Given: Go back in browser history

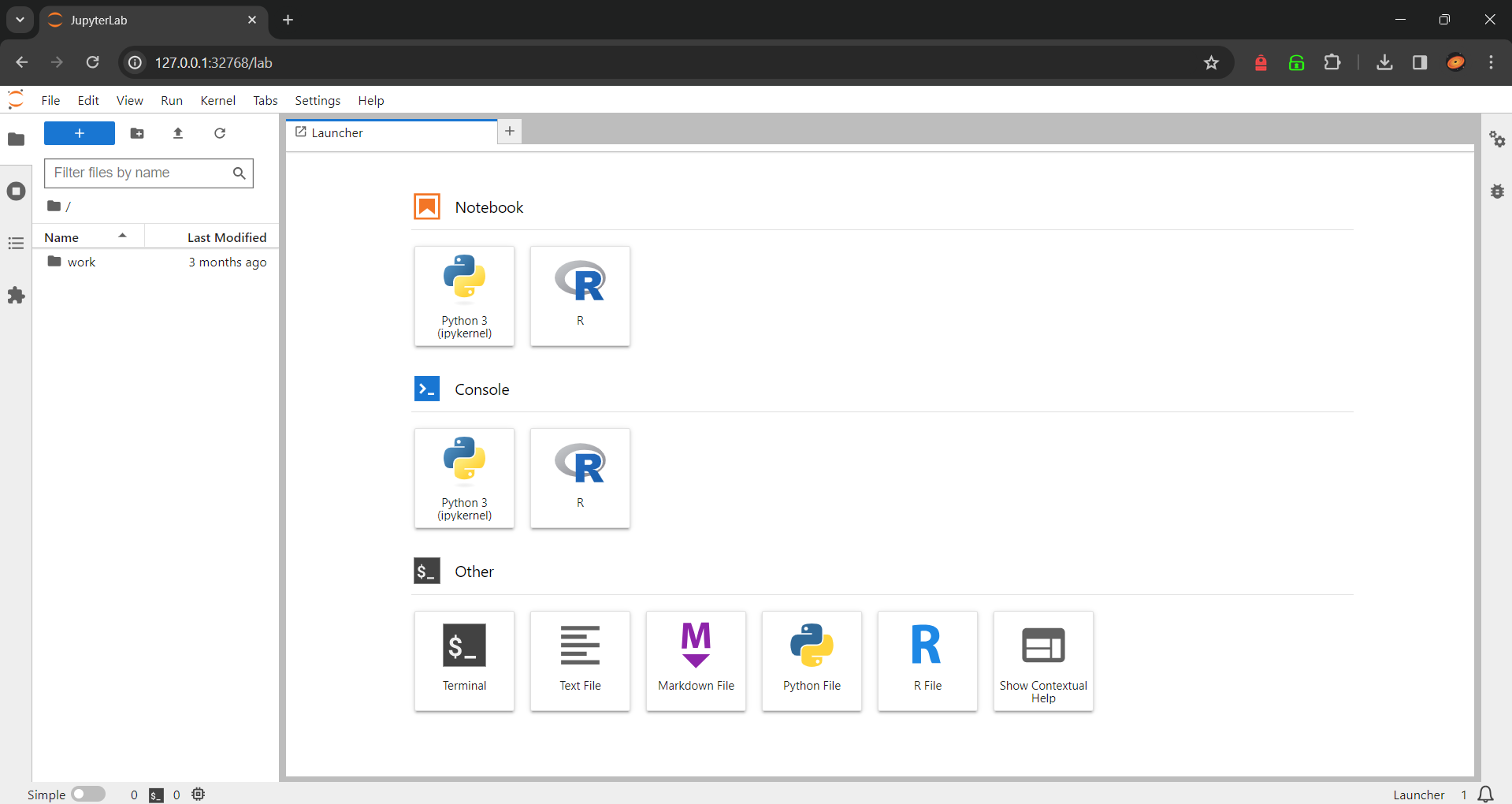Looking at the screenshot, I should [22, 62].
